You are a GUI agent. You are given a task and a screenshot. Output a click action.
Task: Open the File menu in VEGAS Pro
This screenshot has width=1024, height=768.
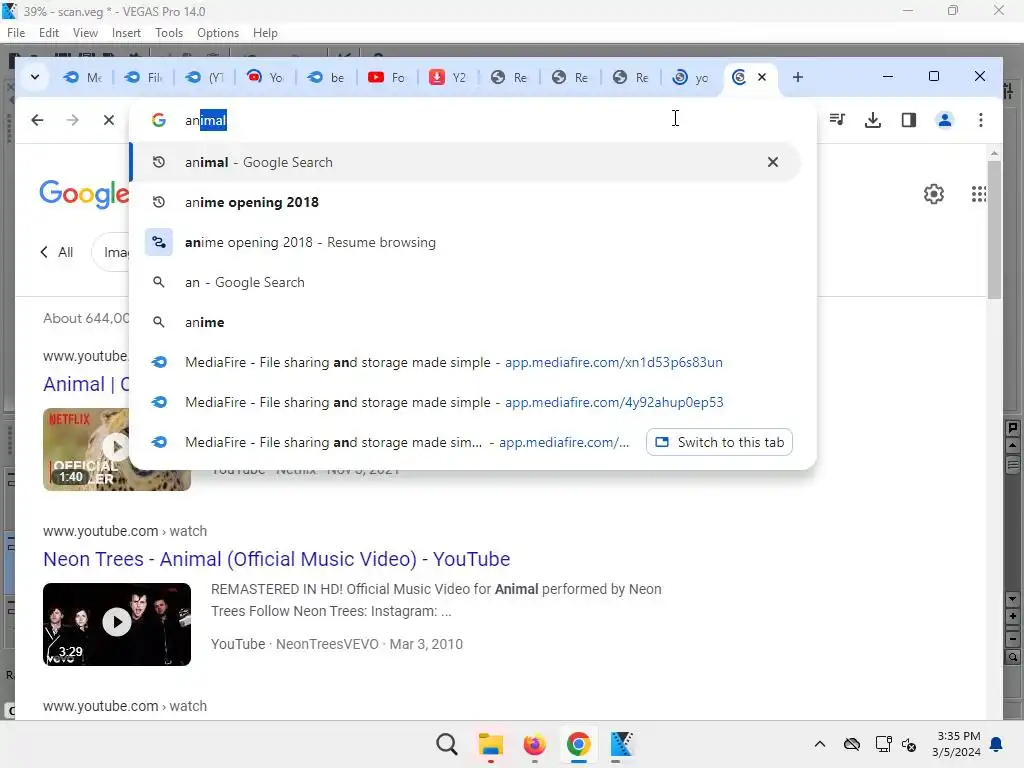tap(16, 33)
